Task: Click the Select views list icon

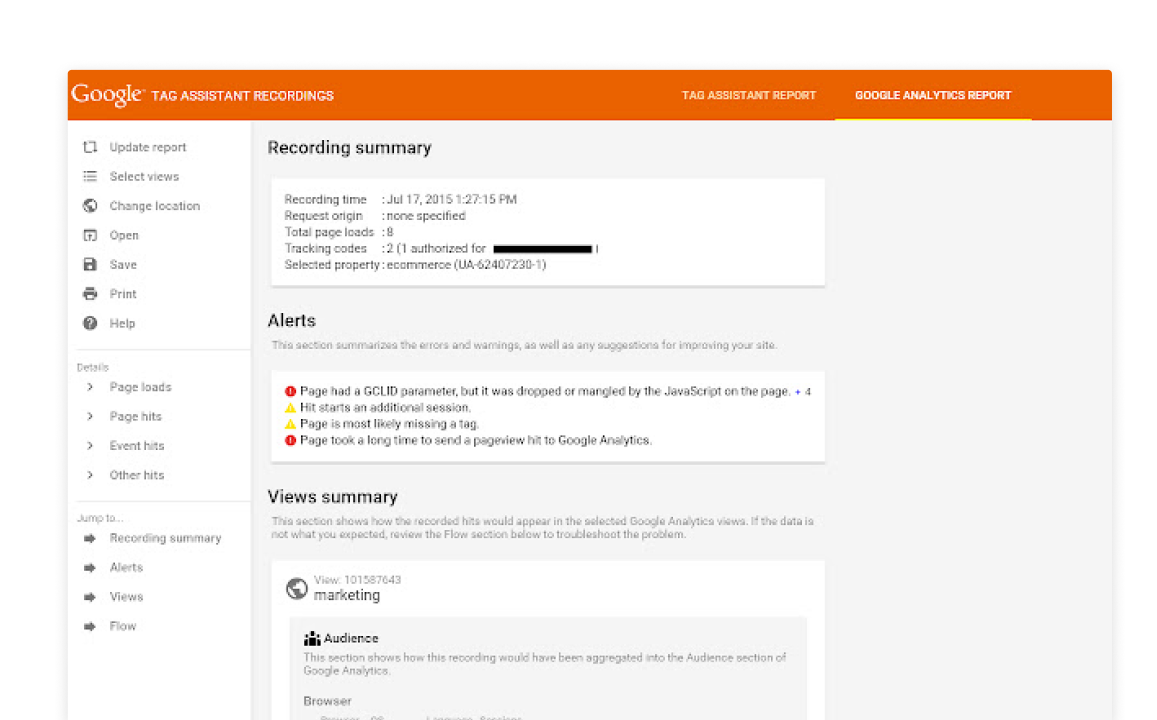Action: tap(90, 177)
